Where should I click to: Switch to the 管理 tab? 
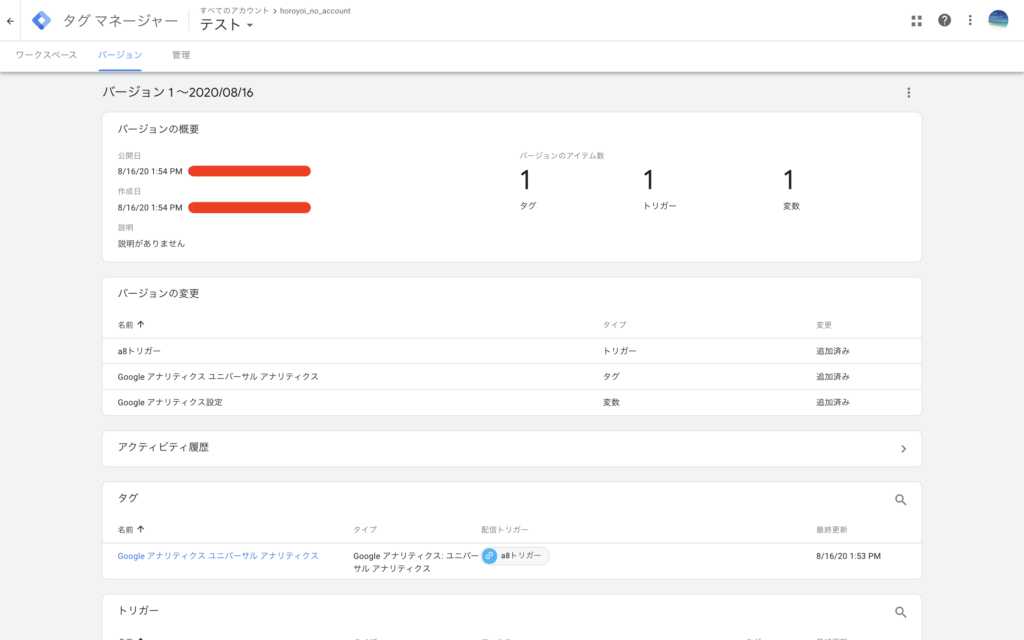pyautogui.click(x=181, y=56)
